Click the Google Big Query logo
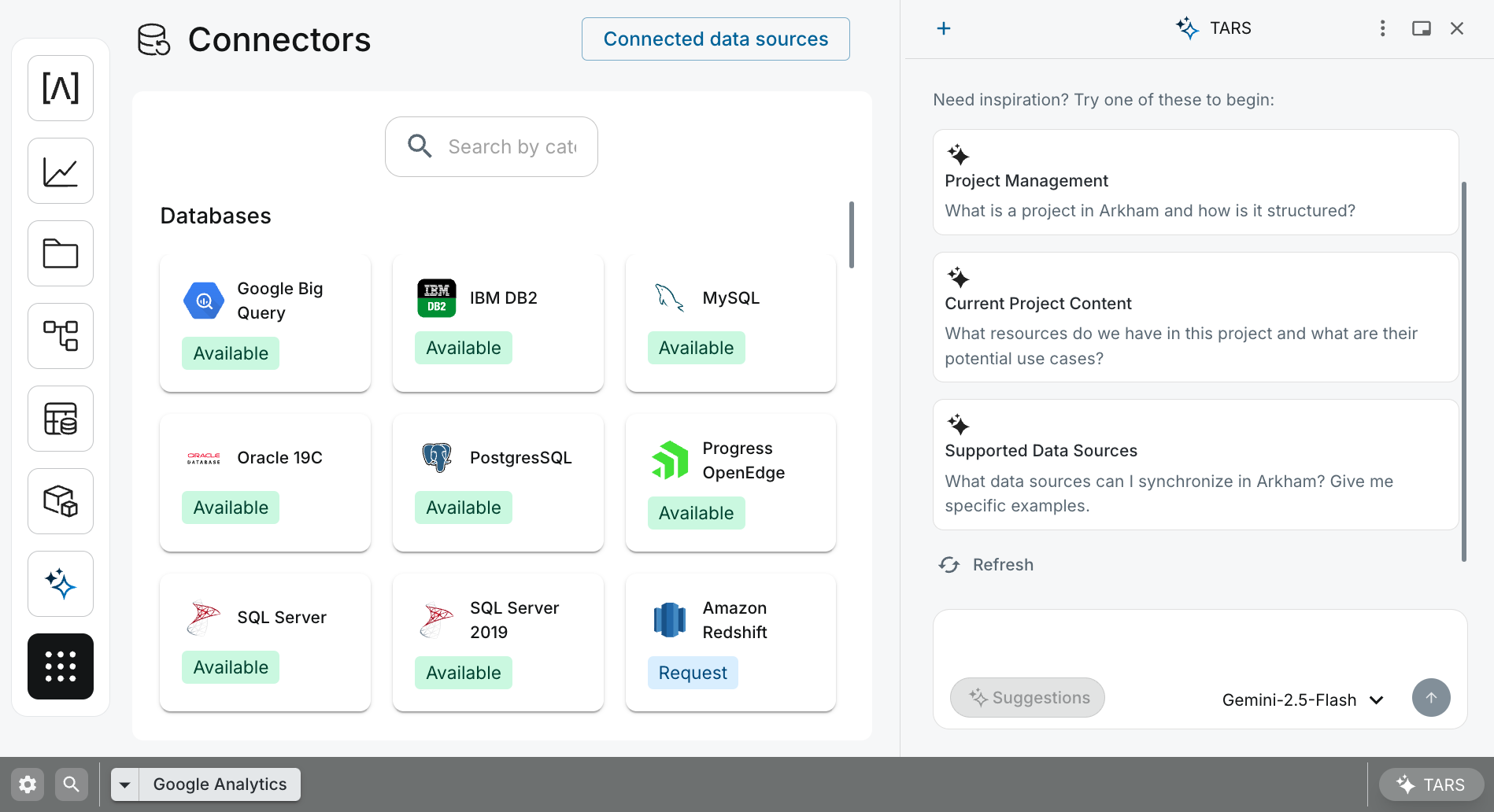This screenshot has height=812, width=1494. click(204, 301)
